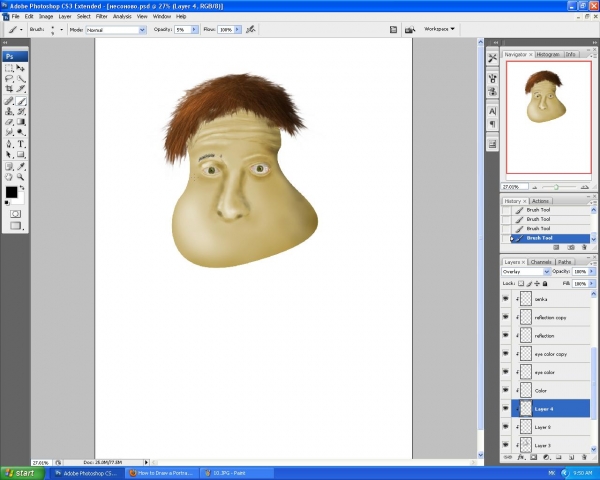Hide the eye color layer

(505, 372)
